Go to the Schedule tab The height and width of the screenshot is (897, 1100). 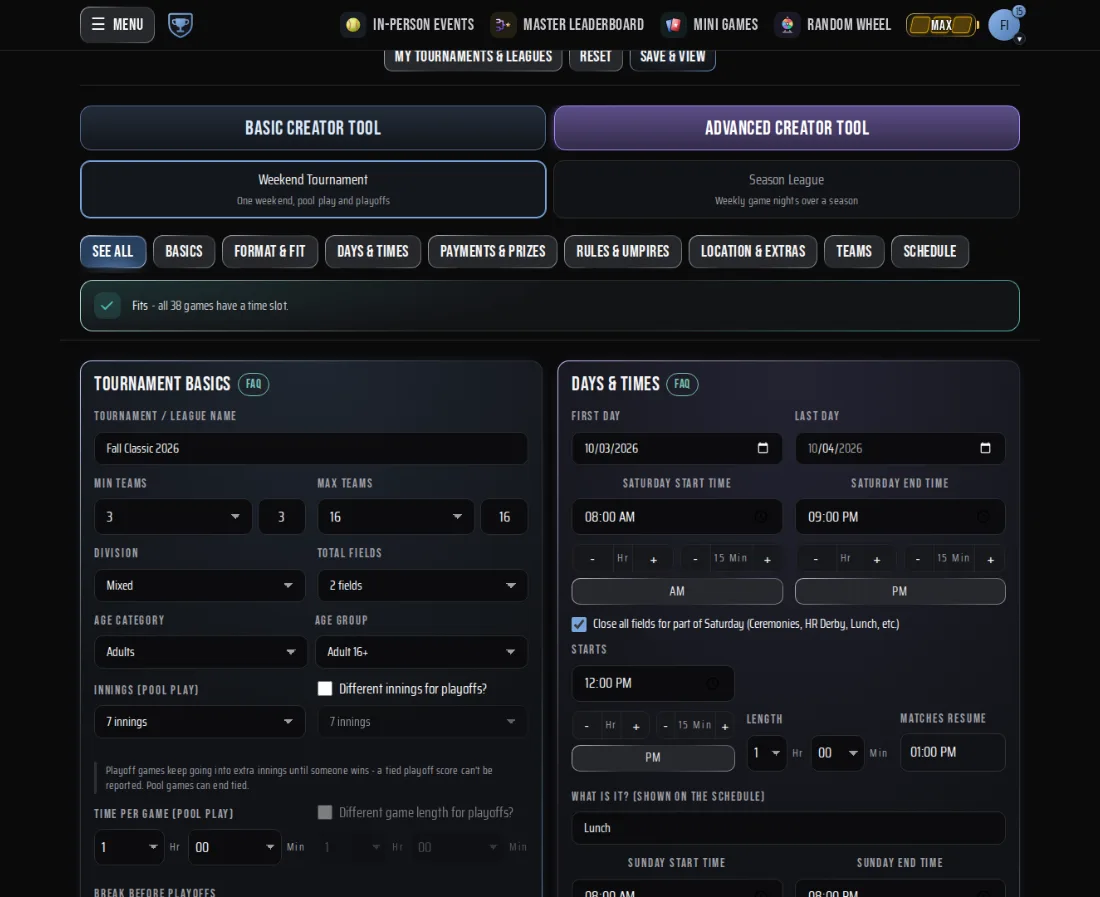click(x=930, y=252)
